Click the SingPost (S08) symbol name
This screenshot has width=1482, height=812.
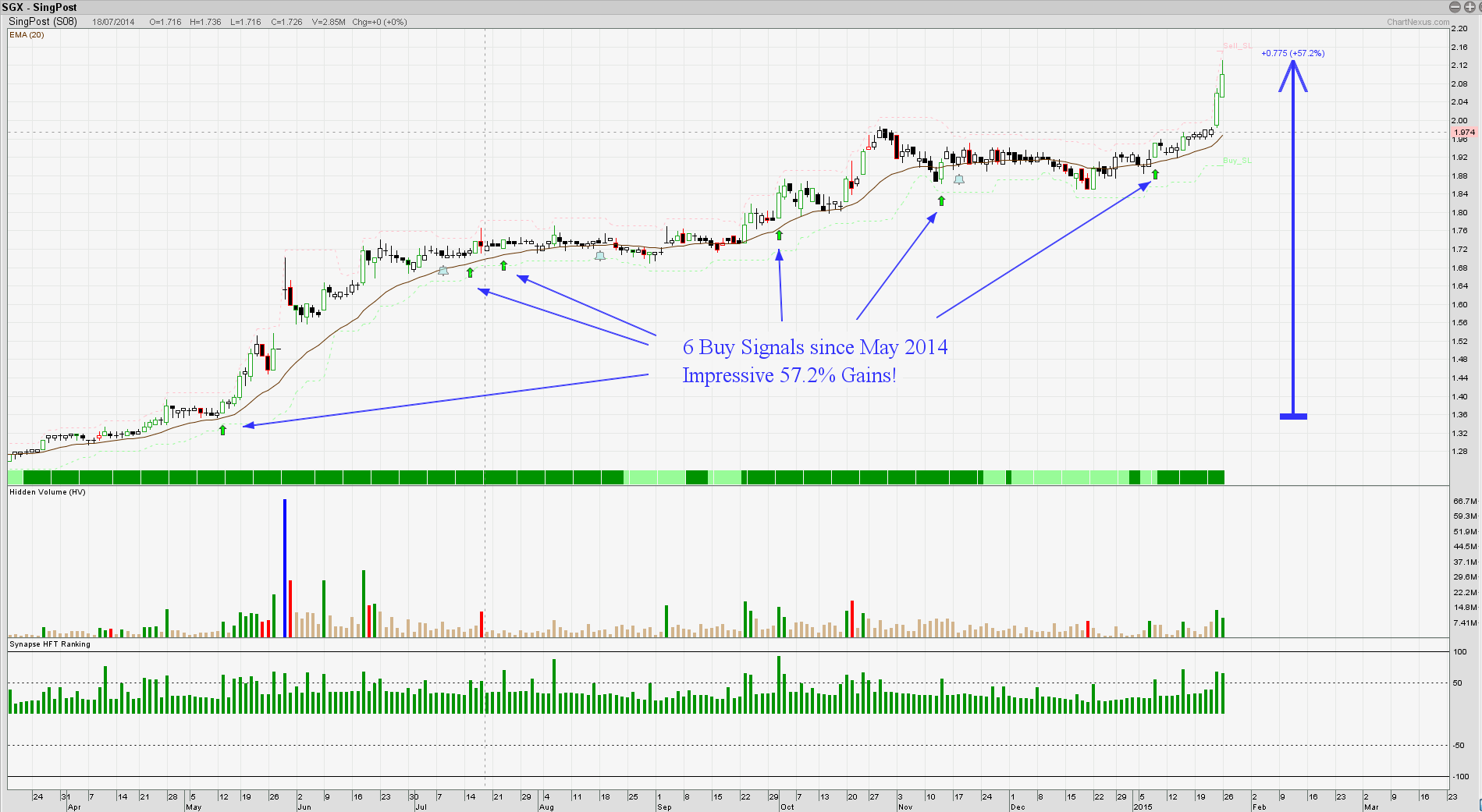[43, 22]
